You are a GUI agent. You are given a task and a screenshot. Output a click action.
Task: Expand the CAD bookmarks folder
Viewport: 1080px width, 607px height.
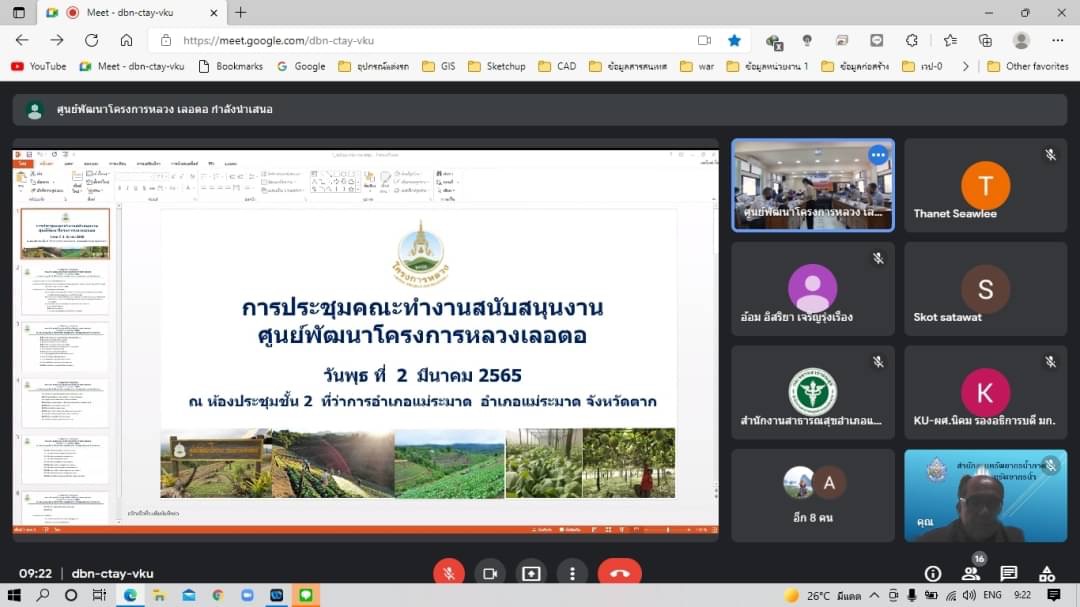[557, 66]
